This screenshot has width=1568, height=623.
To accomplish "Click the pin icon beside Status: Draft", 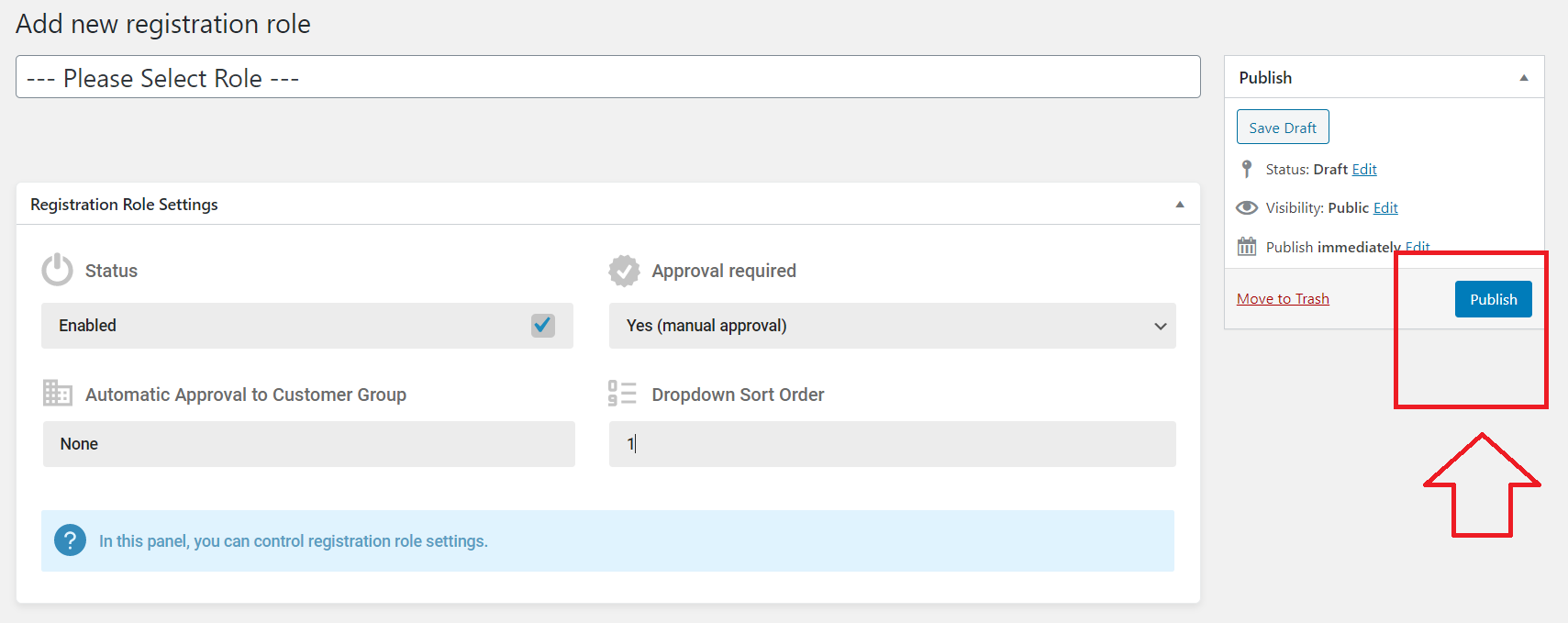I will 1247,169.
